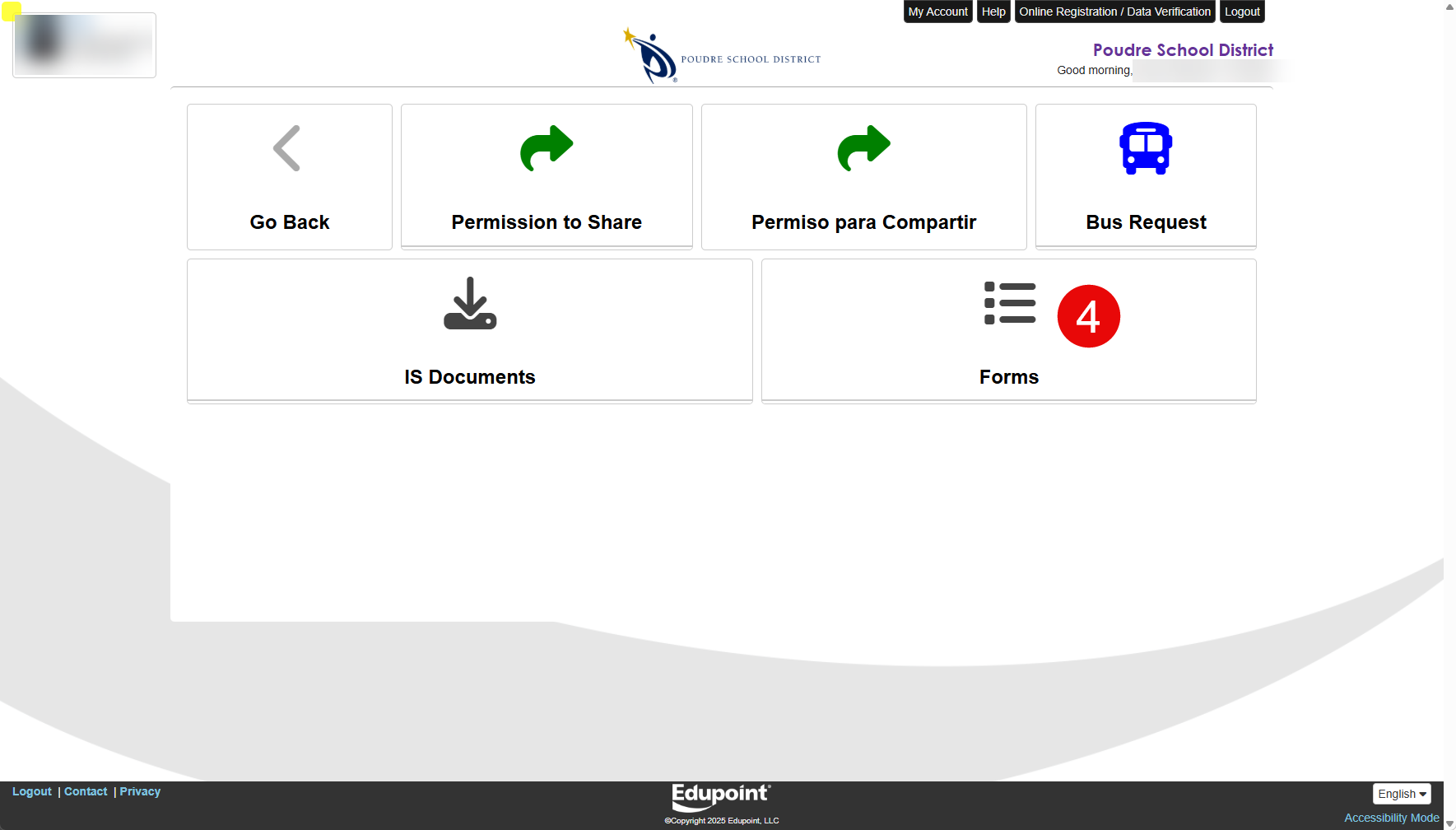Click the blurred student photo thumbnail
Screen dimensions: 1456x830
[x=85, y=45]
